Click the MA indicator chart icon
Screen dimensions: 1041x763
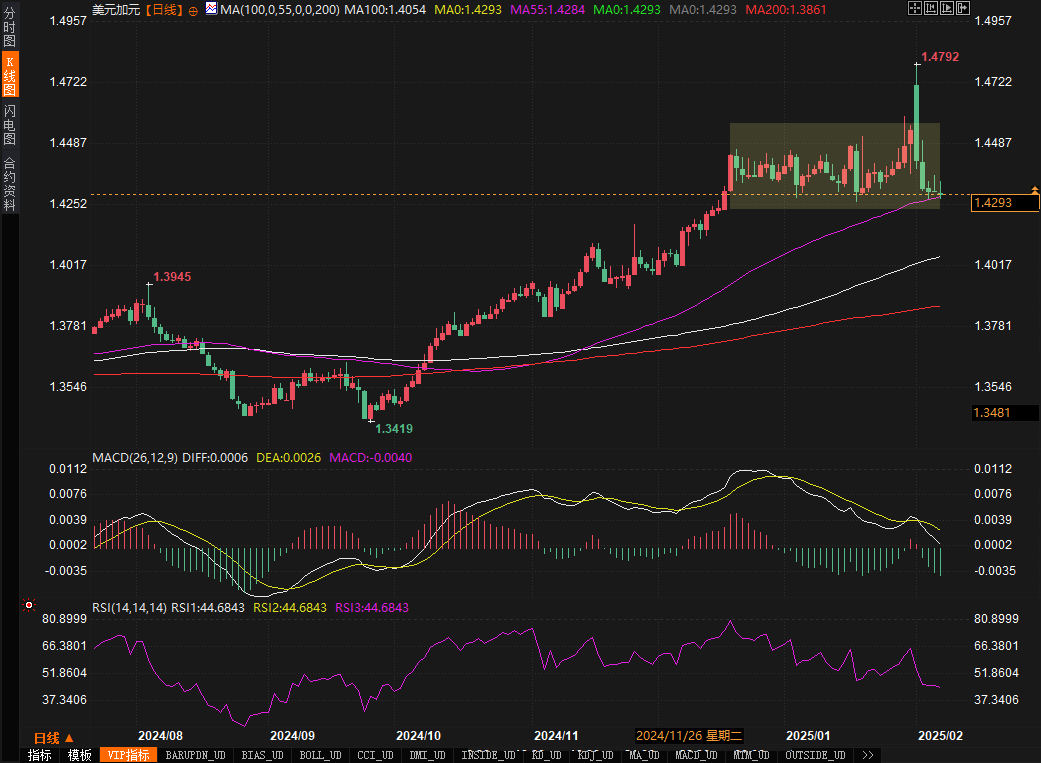[x=211, y=9]
